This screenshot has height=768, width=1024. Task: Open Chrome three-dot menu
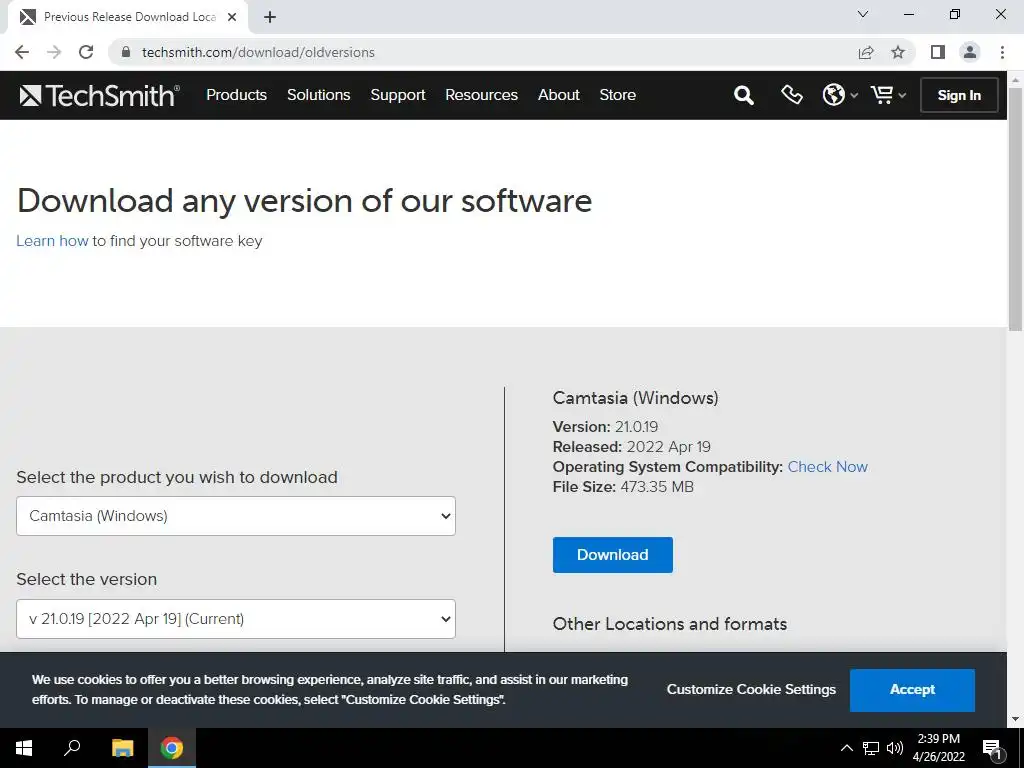1002,52
